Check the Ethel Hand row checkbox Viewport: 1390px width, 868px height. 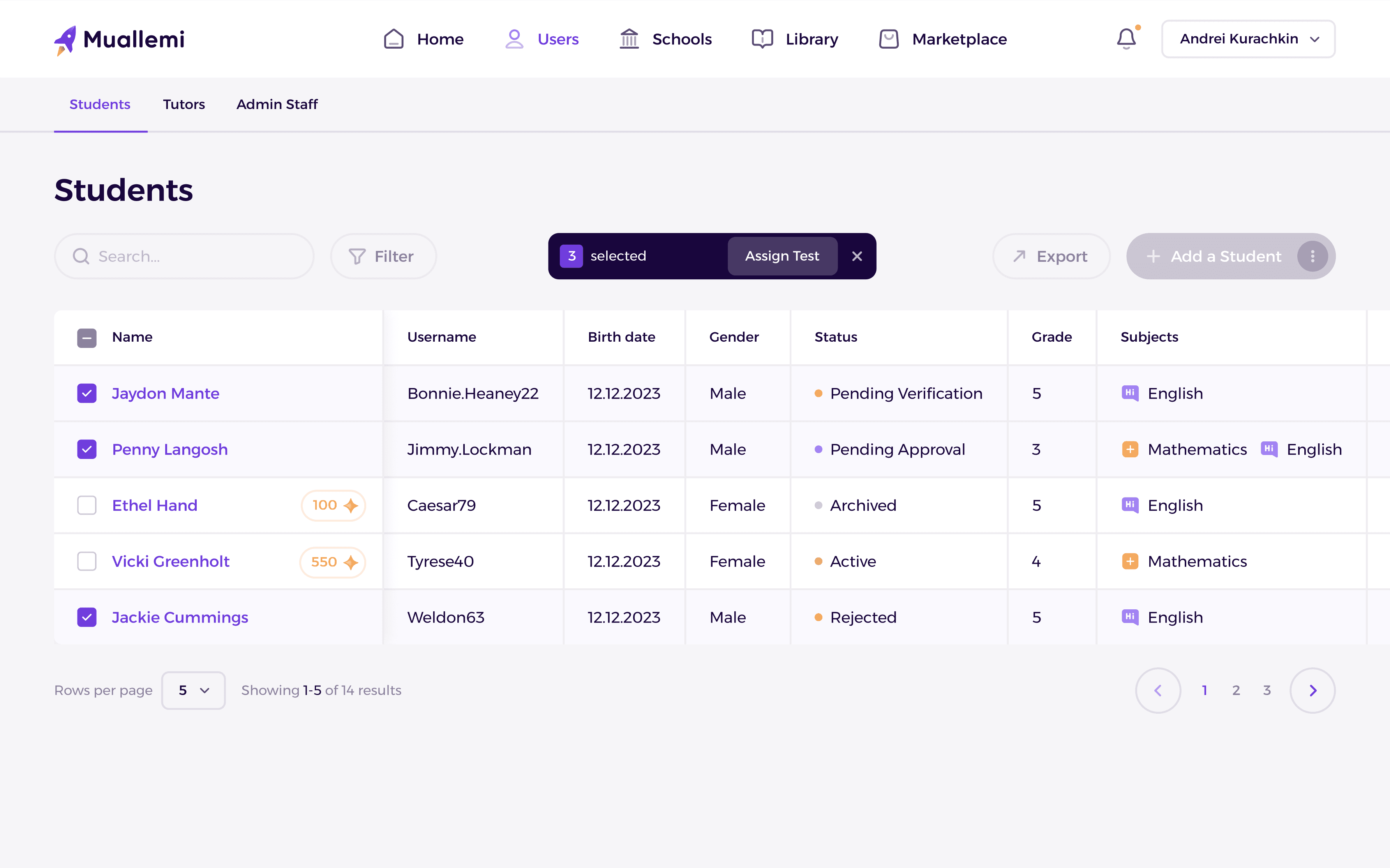86,505
